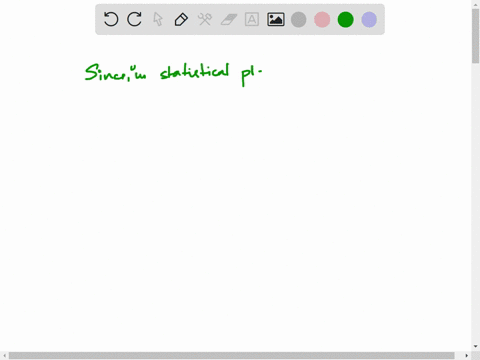Select the pen drawing tool
The height and width of the screenshot is (360, 480).
181,19
